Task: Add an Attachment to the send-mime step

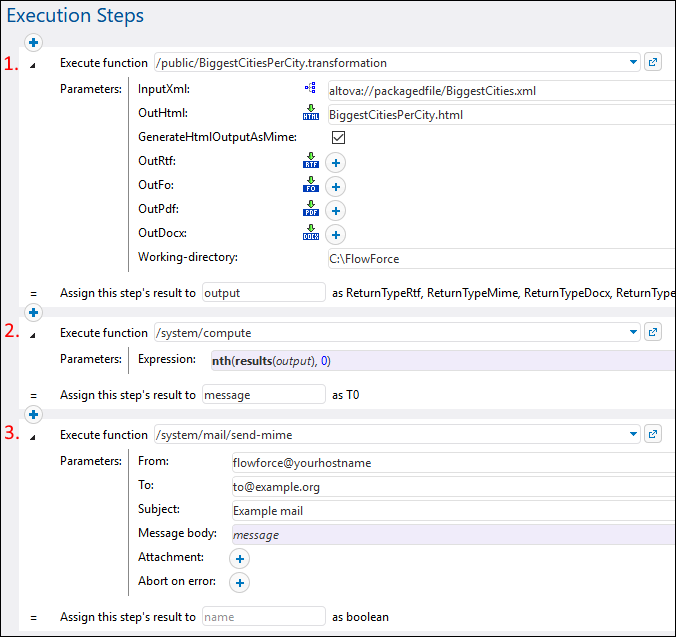Action: [241, 558]
